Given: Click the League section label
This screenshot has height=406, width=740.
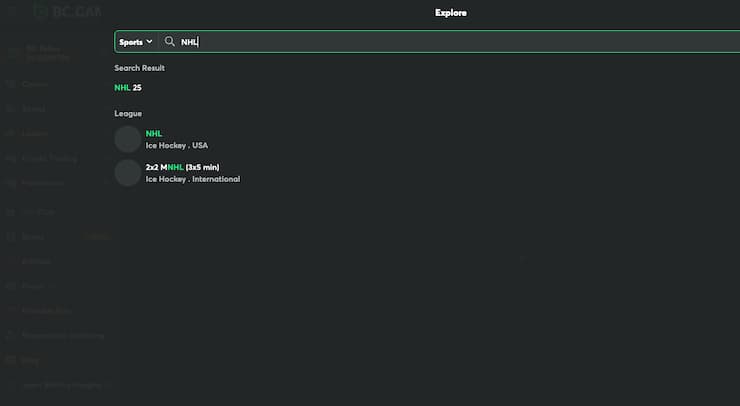Looking at the screenshot, I should [128, 114].
